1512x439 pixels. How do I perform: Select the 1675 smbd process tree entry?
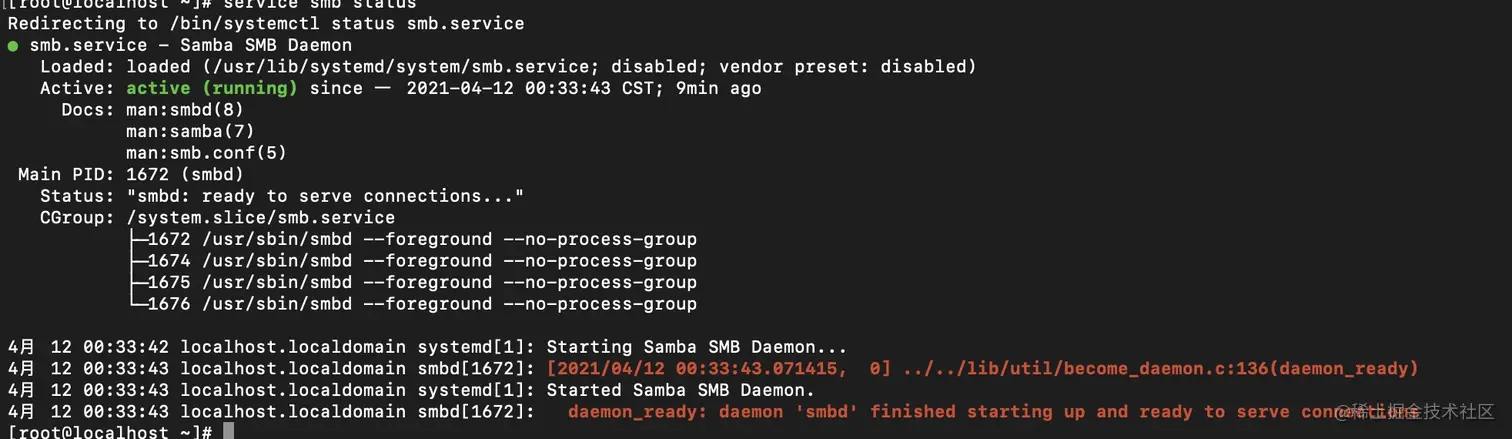[413, 282]
